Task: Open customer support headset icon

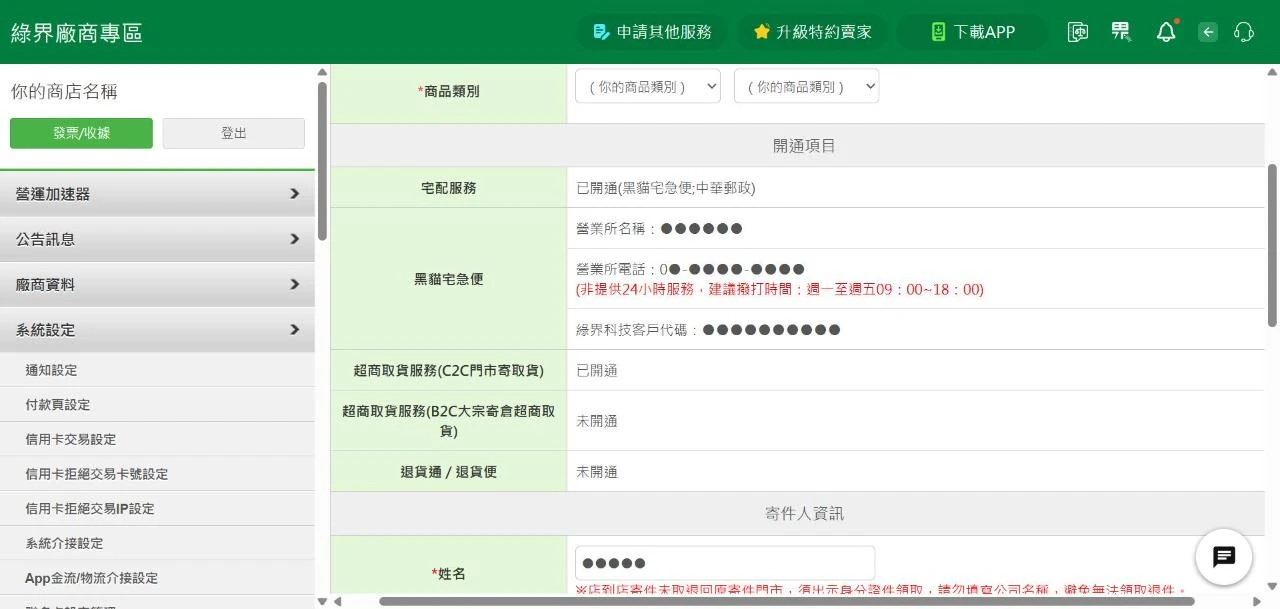Action: pos(1244,32)
